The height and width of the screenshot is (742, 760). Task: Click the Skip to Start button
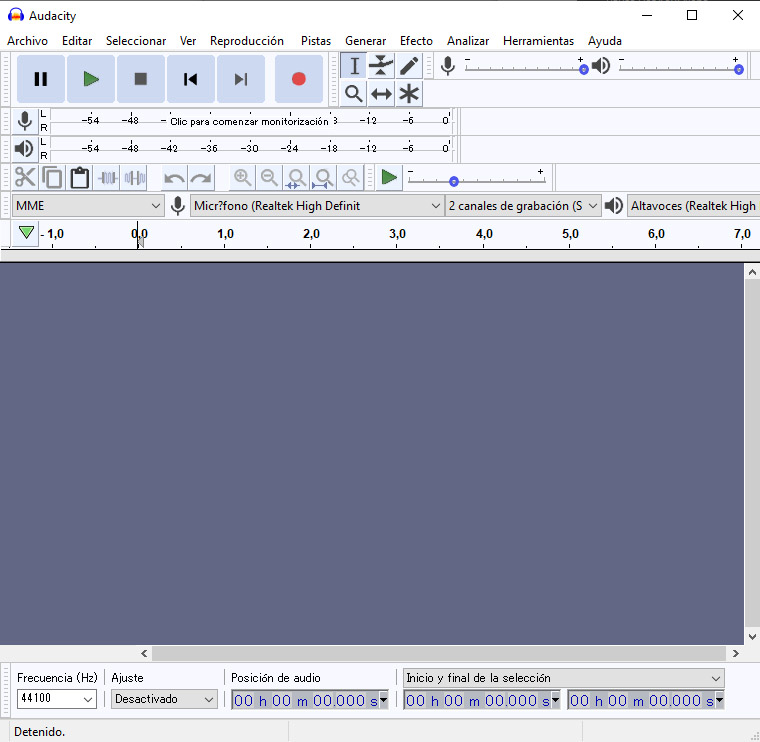click(190, 79)
